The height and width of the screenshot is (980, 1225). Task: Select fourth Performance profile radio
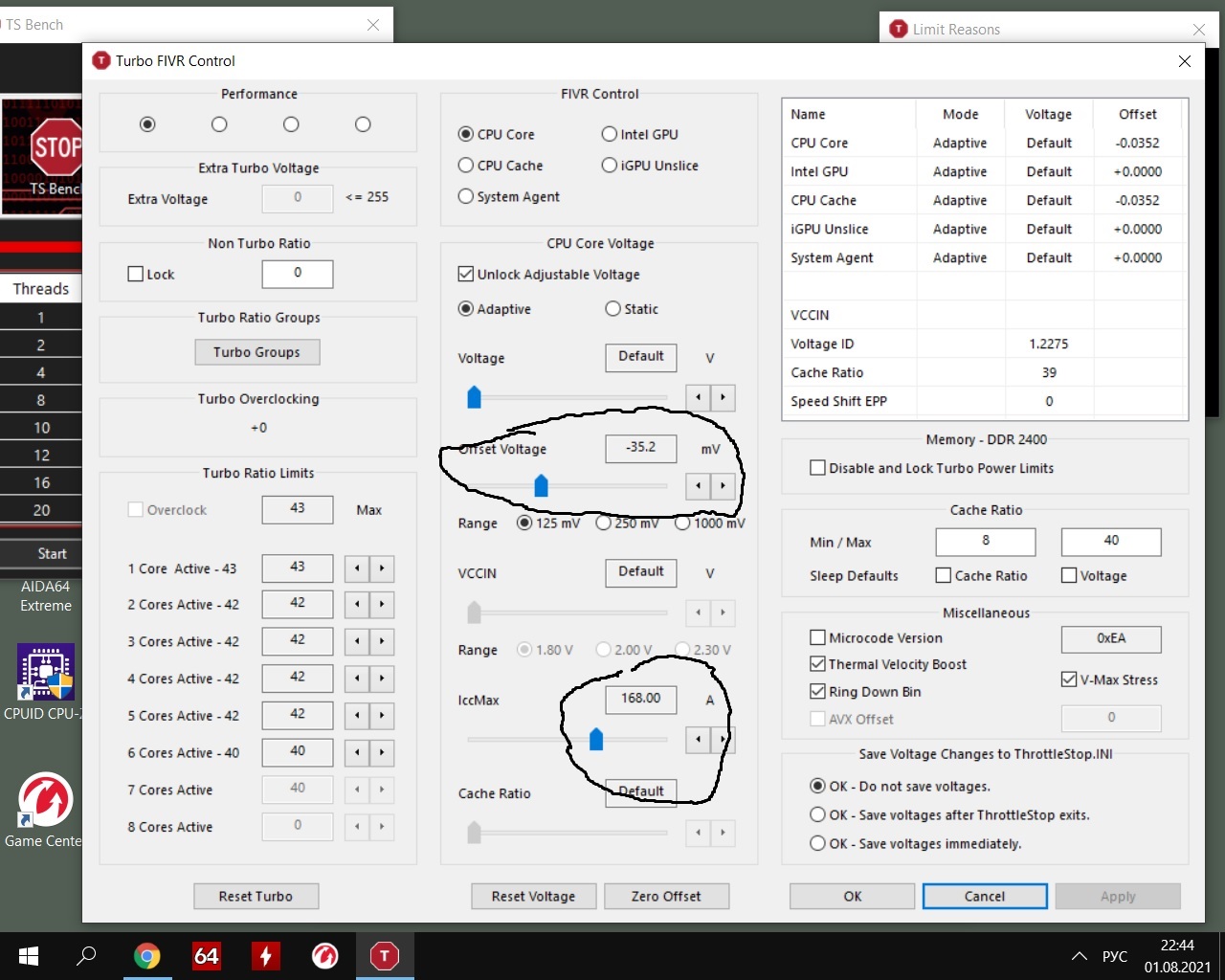coord(363,124)
